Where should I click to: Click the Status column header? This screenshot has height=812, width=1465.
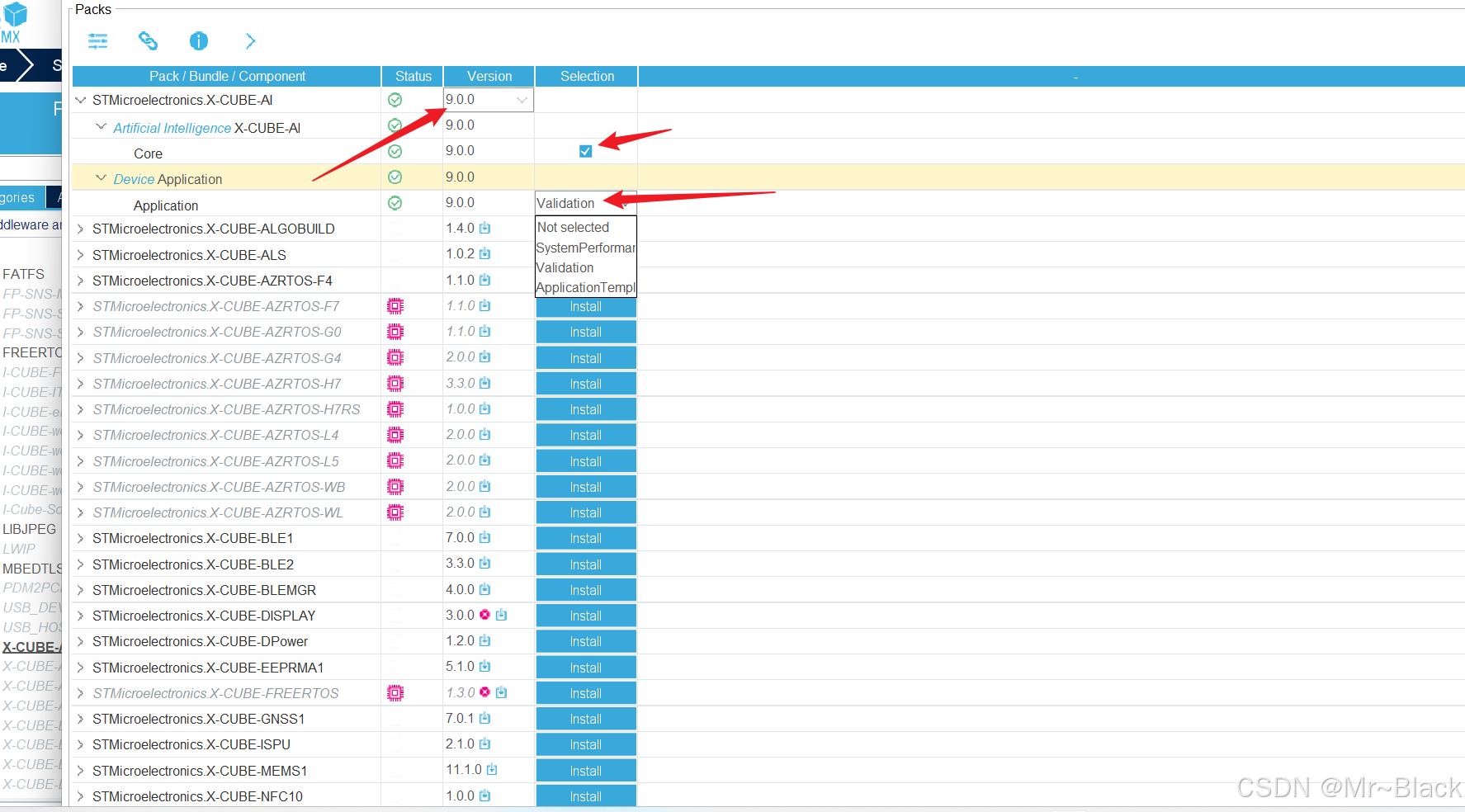(413, 76)
